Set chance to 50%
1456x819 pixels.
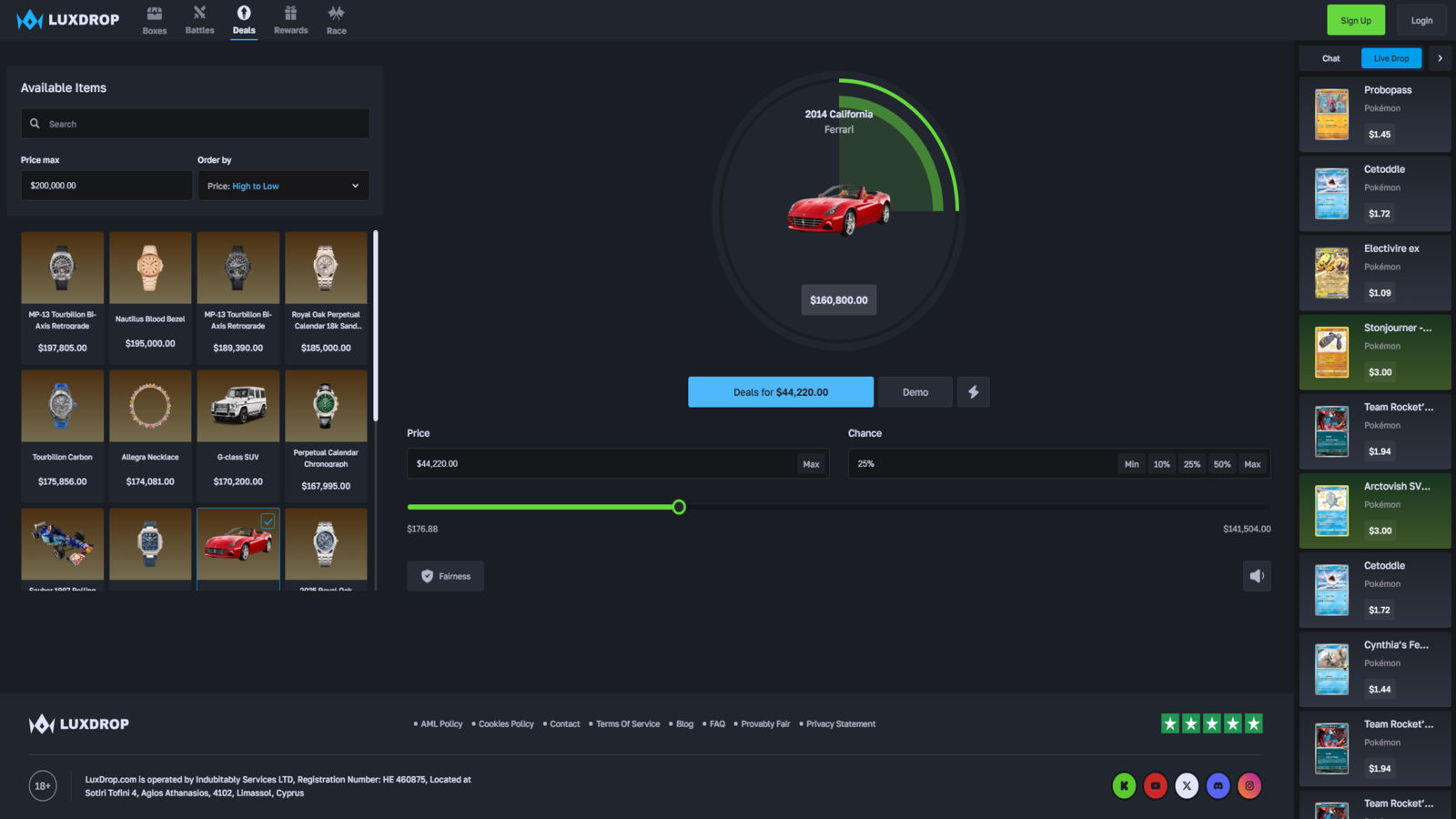click(1222, 464)
